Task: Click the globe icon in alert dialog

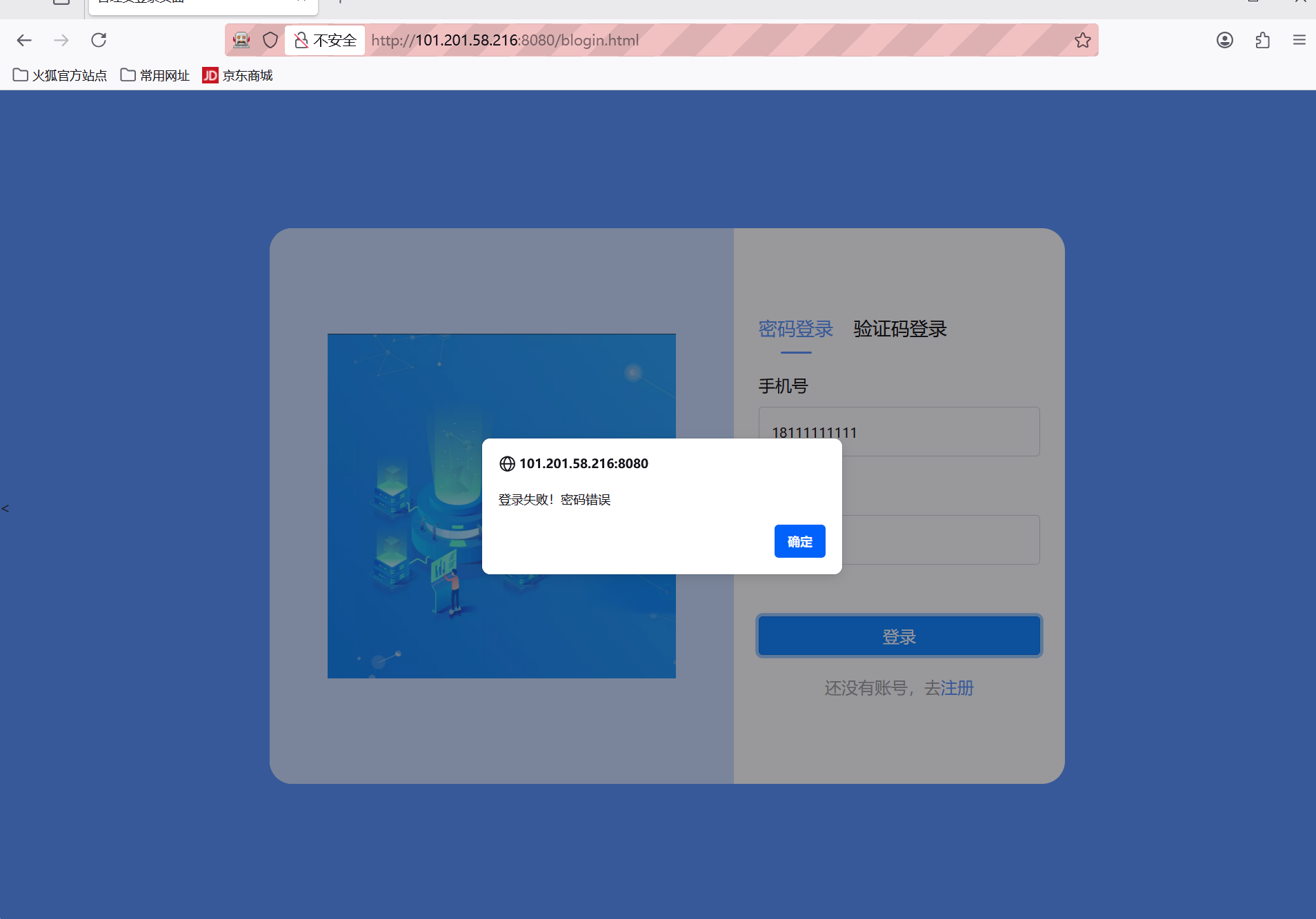Action: click(x=507, y=464)
